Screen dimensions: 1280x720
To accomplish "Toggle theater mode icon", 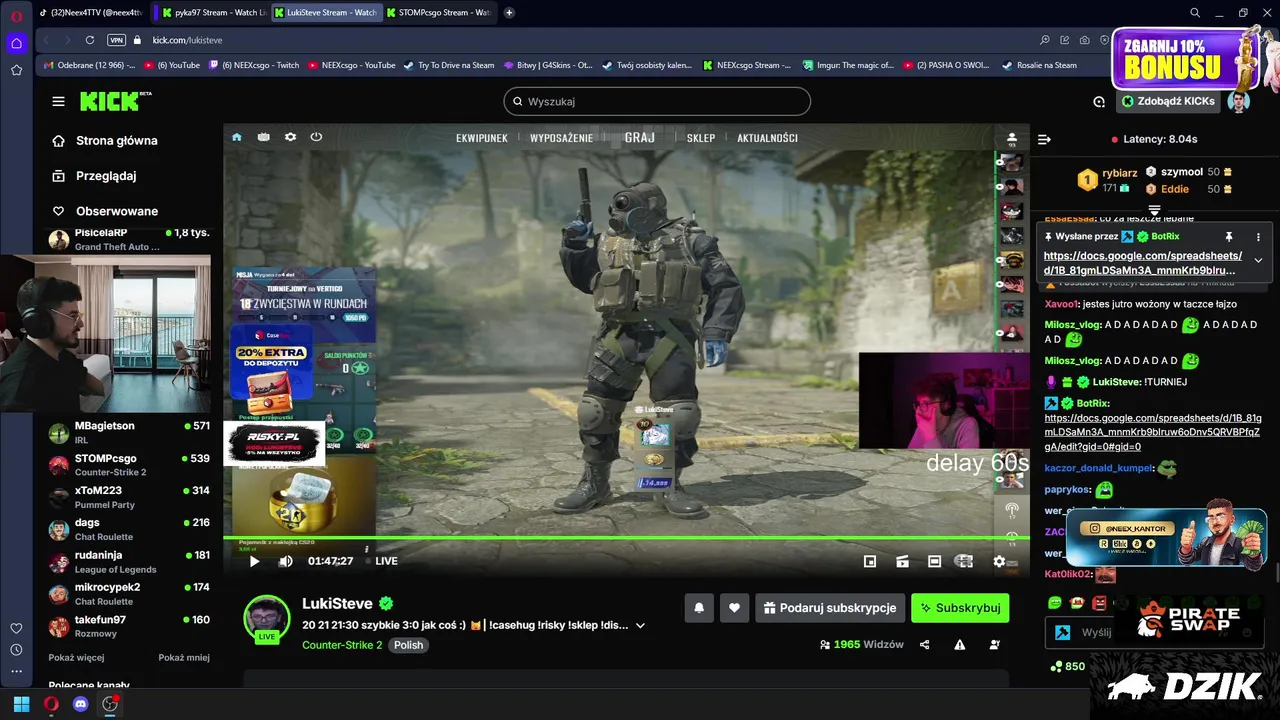I will point(934,562).
